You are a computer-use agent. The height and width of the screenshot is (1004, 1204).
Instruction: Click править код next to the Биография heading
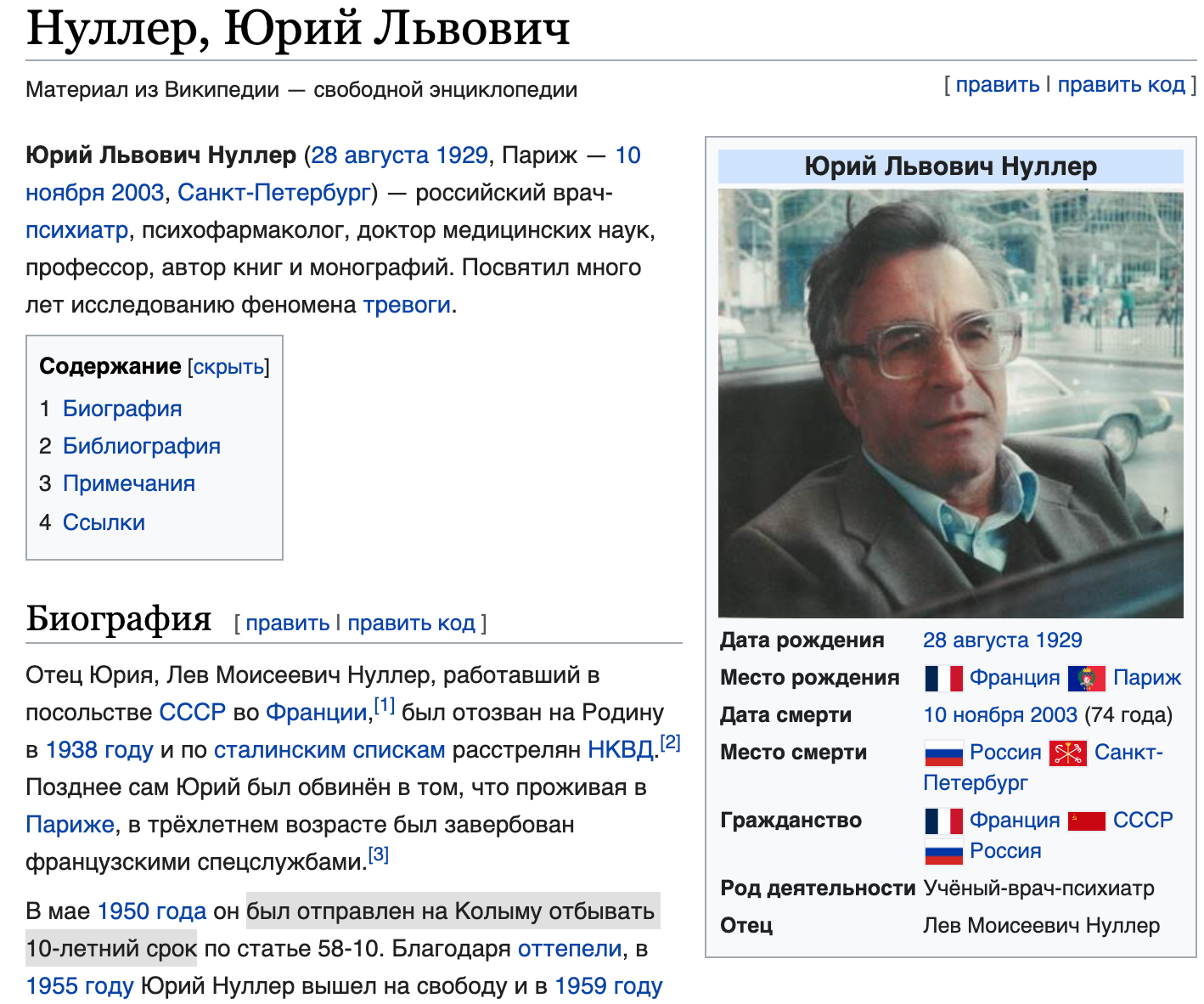411,623
